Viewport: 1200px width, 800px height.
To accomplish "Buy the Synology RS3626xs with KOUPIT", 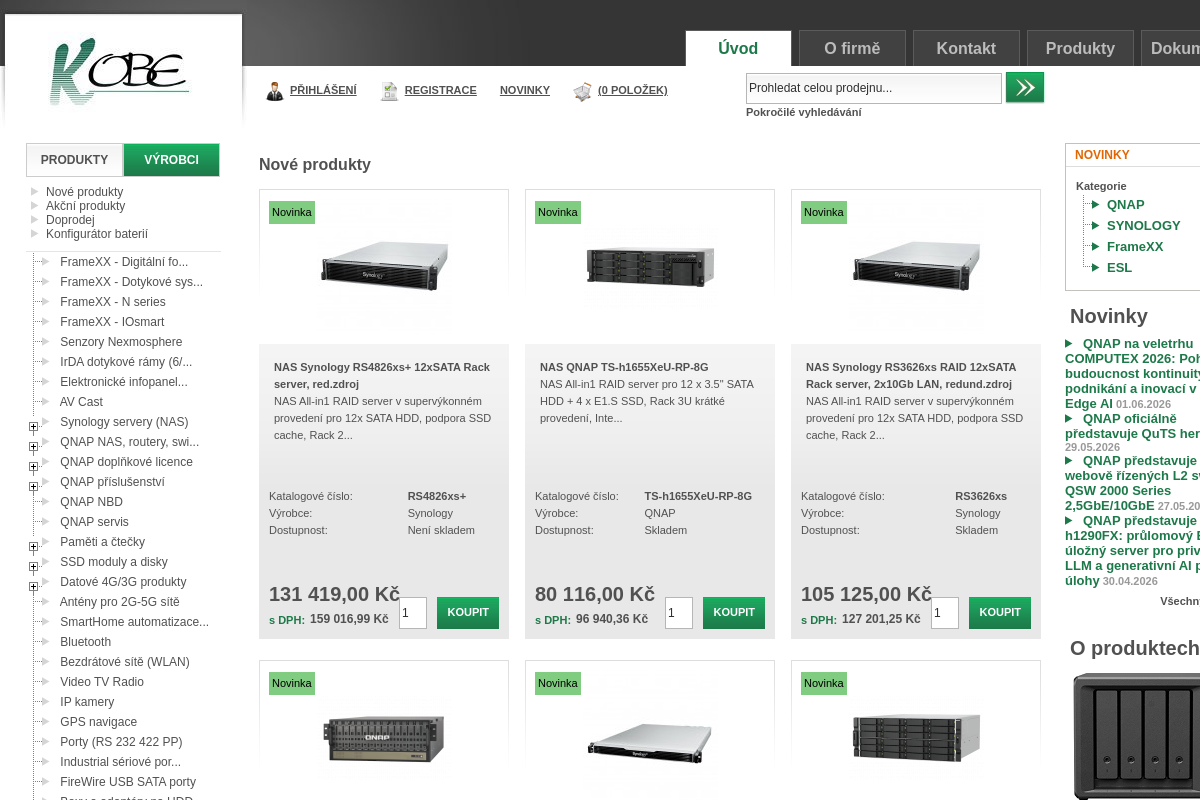I will [x=1000, y=613].
